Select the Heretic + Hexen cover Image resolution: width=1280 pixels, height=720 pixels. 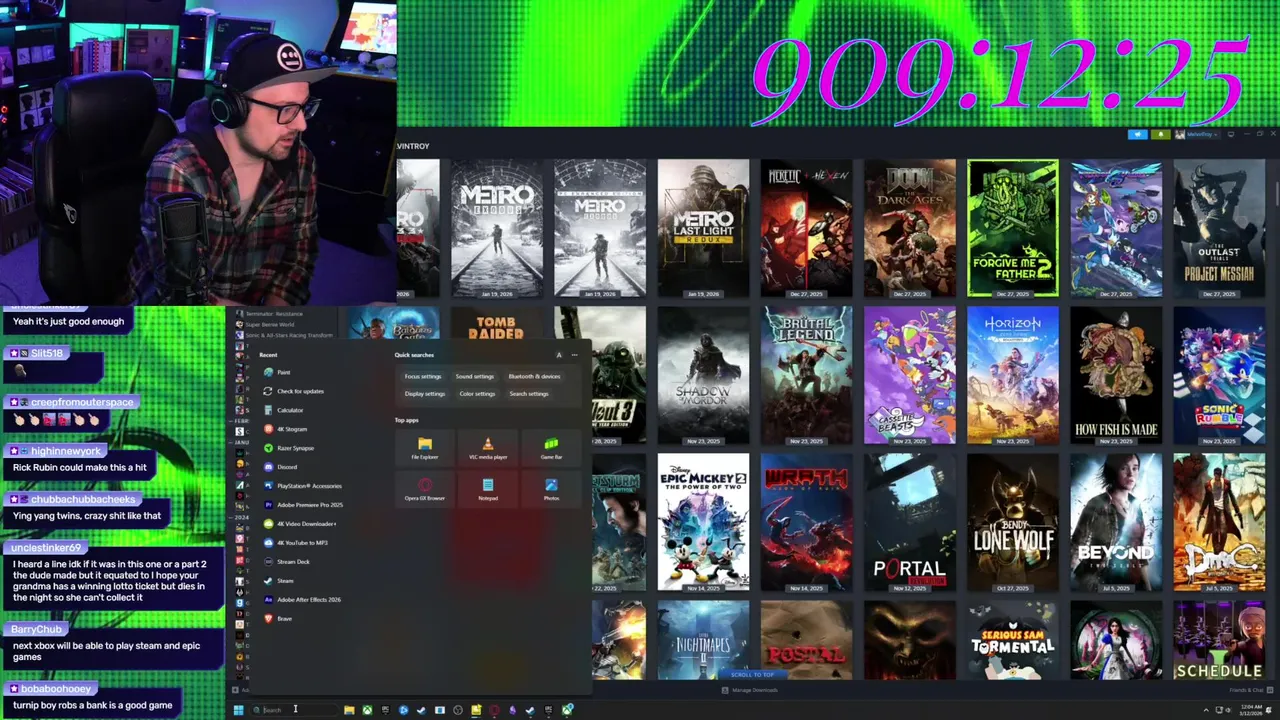[x=806, y=228]
